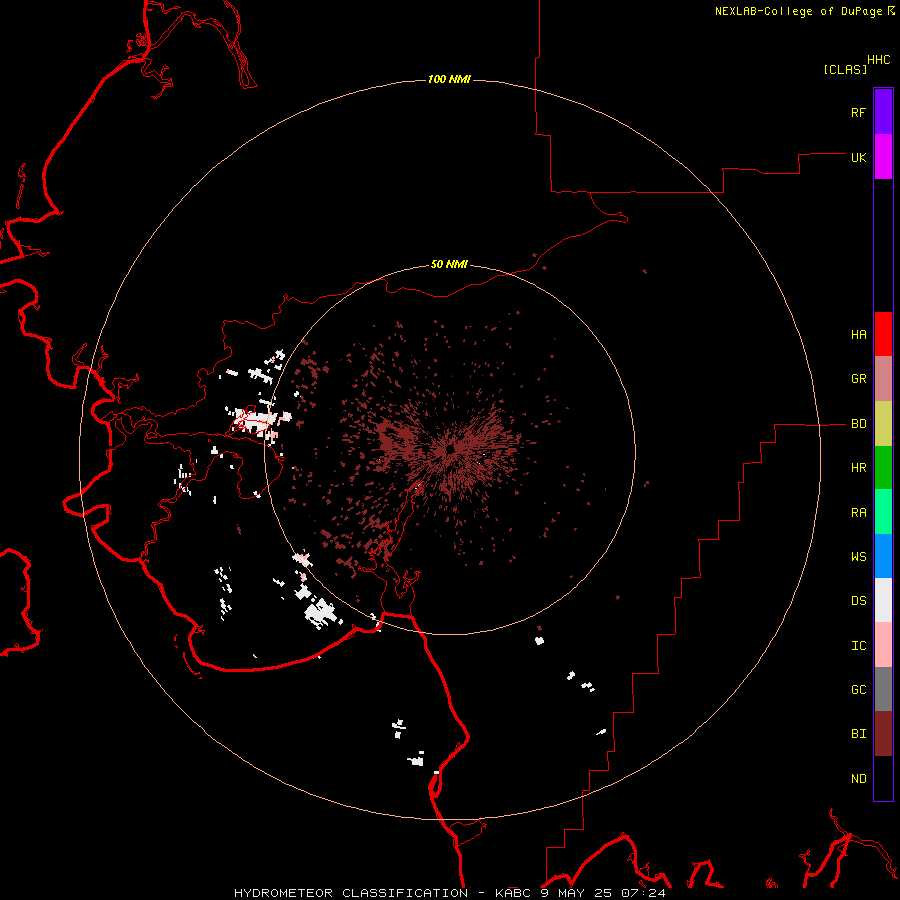Click the GR legend color swatch
900x900 pixels.
(x=883, y=379)
